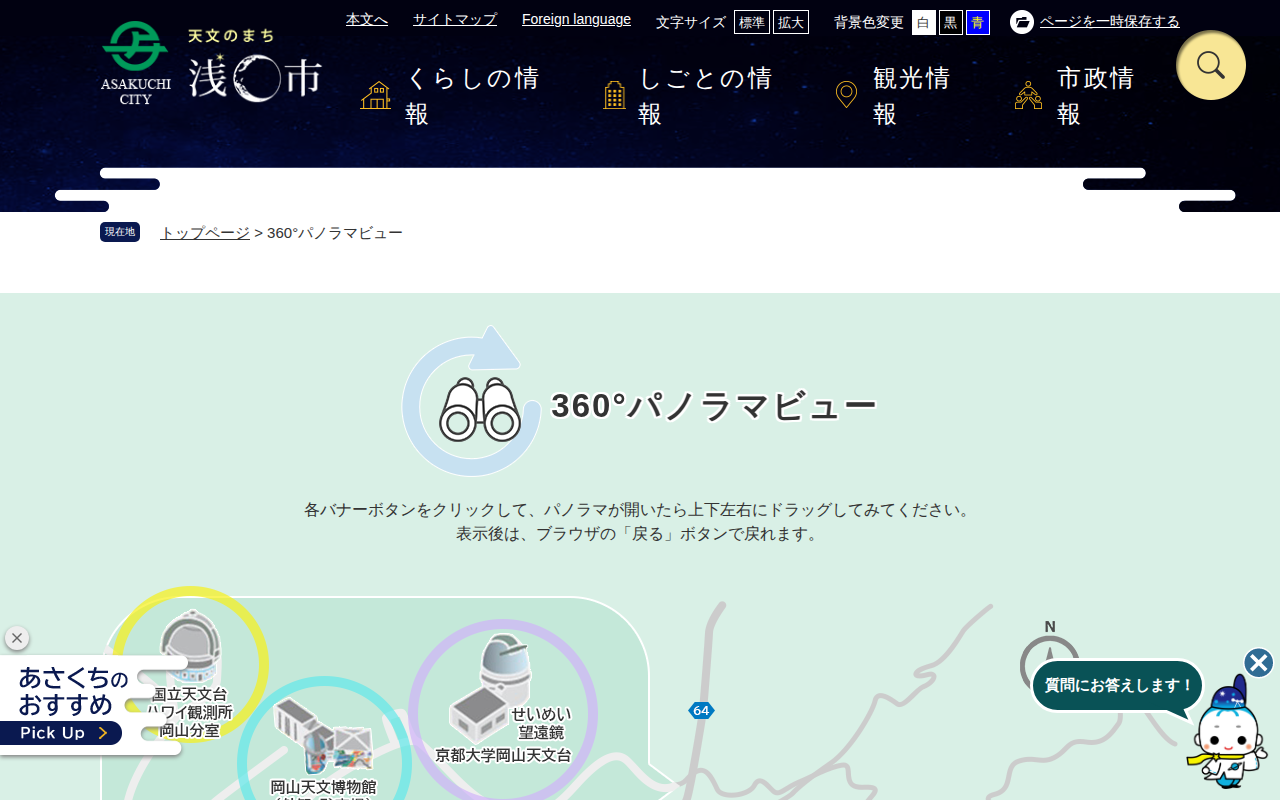Click ページを一時保存する link
1280x800 pixels.
click(1110, 21)
